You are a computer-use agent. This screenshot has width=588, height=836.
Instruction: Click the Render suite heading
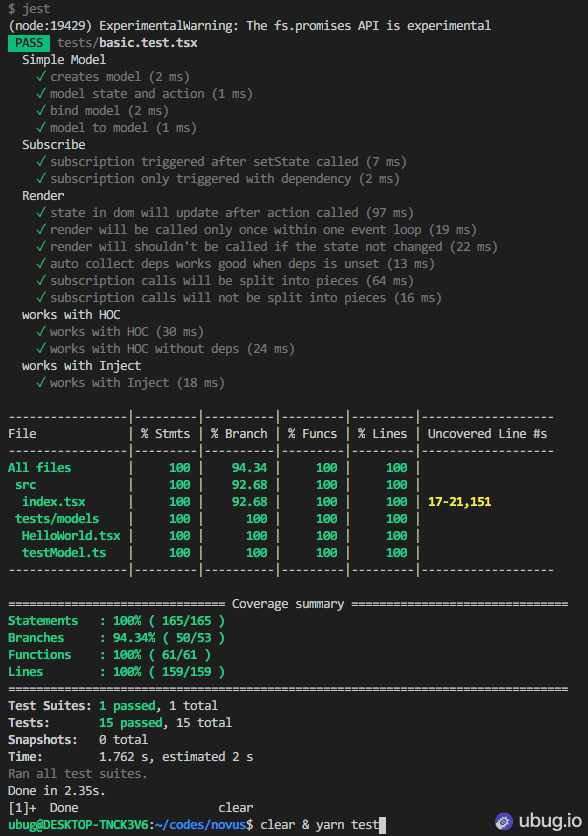click(43, 196)
